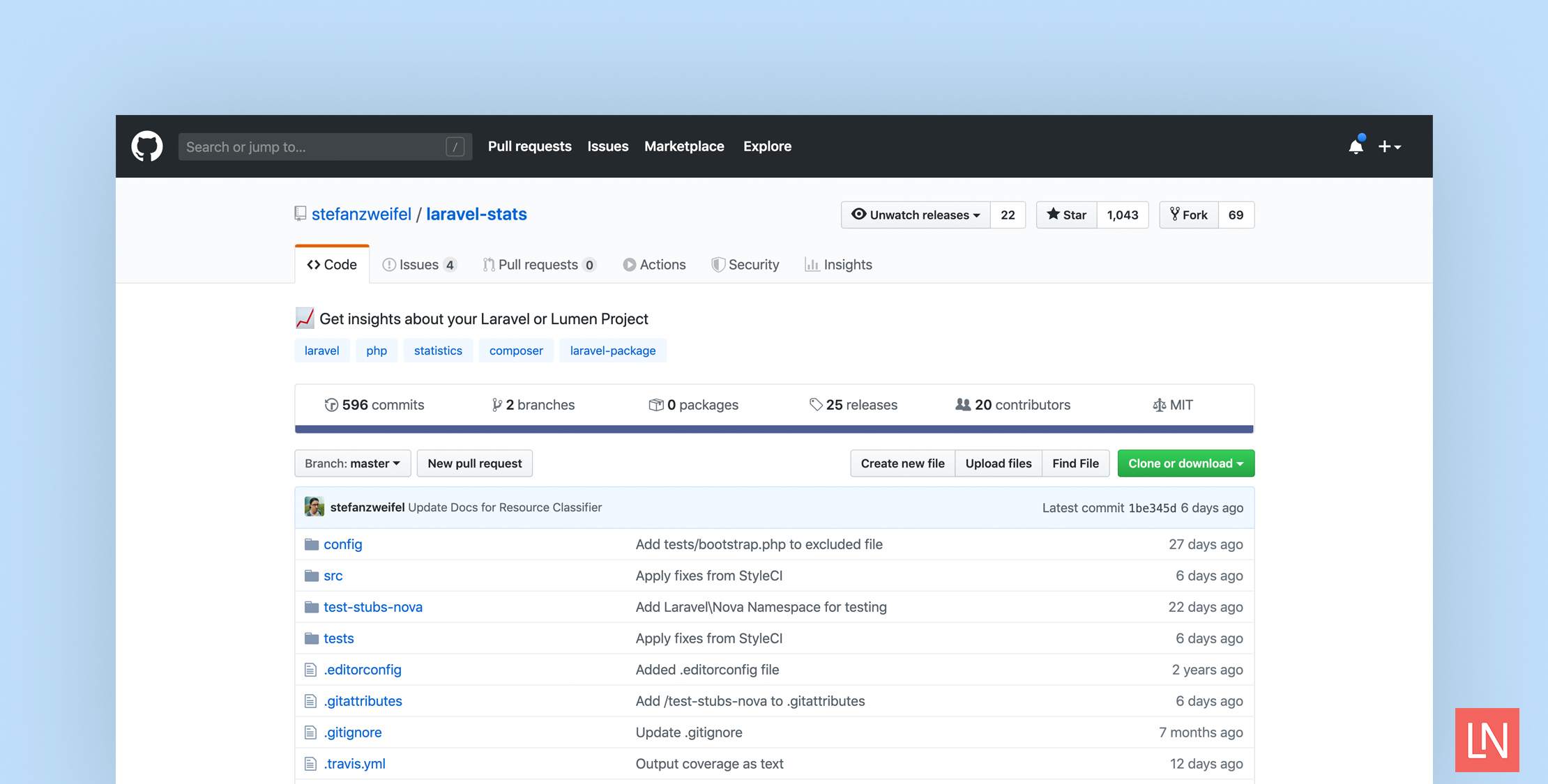Click the repository book icon beside stefanzweifel
This screenshot has width=1548, height=784.
[x=301, y=214]
